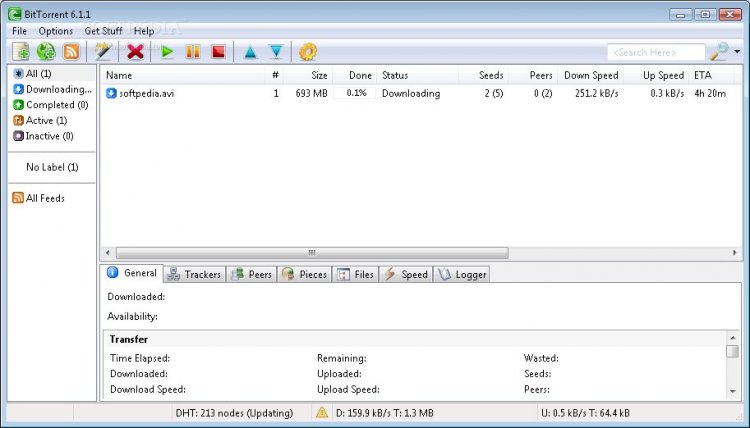Sort by the Name column header
The image size is (750, 428).
pos(183,76)
